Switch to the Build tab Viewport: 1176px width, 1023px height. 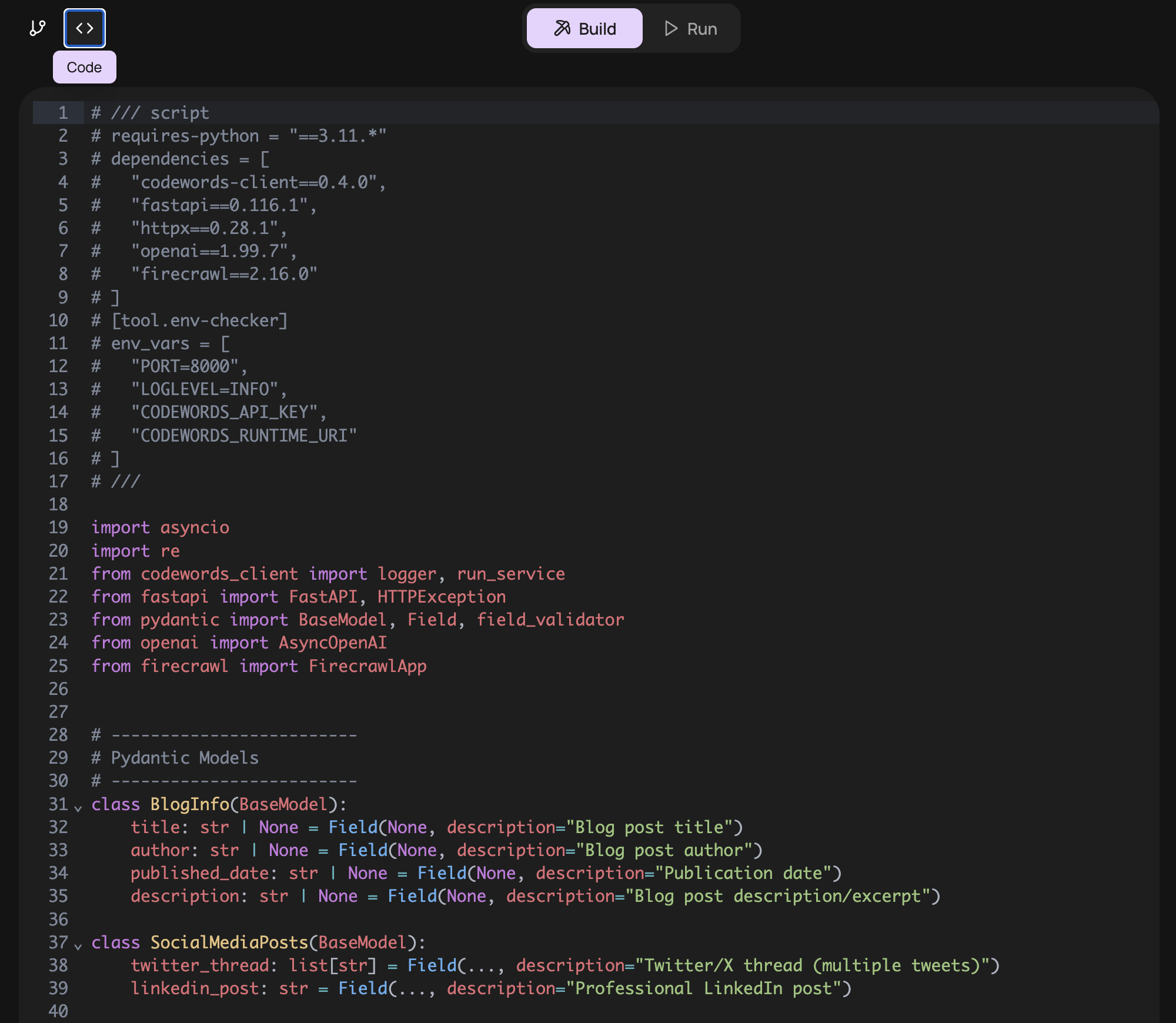pos(584,28)
